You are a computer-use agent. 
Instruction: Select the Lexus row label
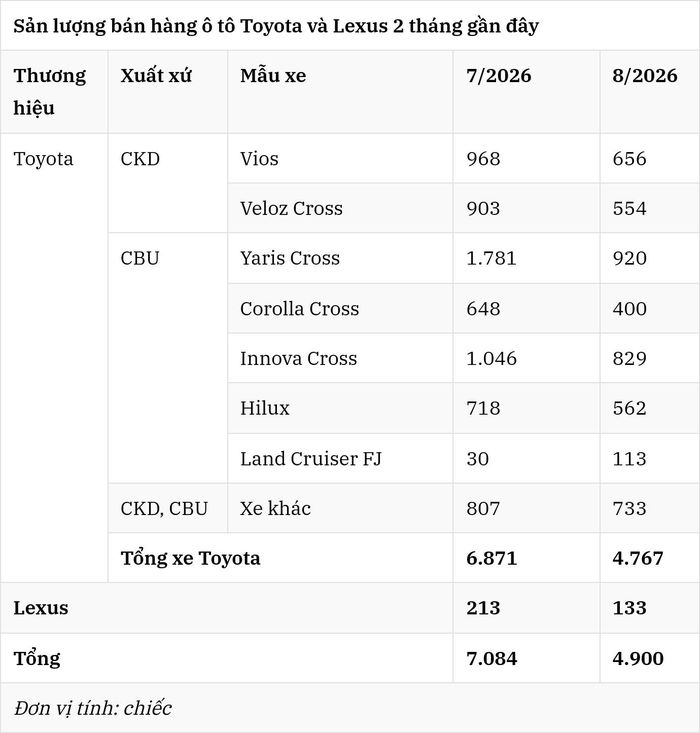tap(41, 608)
